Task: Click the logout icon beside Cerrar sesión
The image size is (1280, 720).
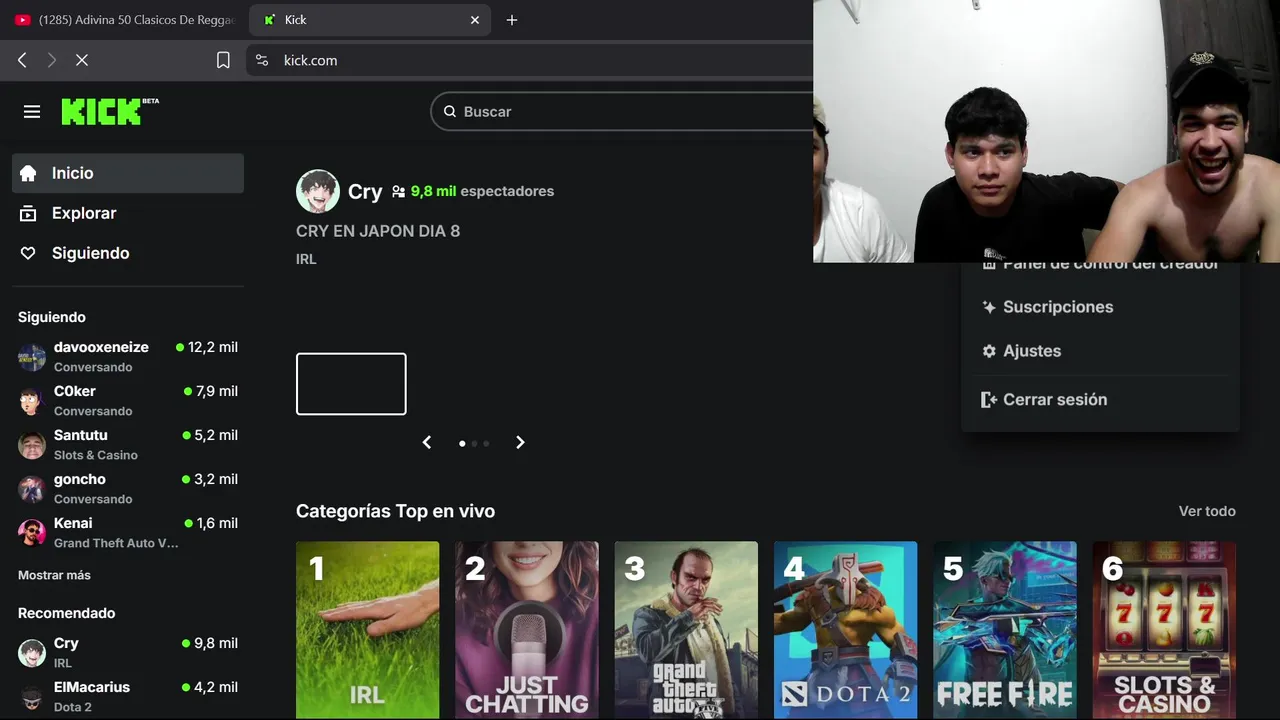Action: tap(989, 399)
